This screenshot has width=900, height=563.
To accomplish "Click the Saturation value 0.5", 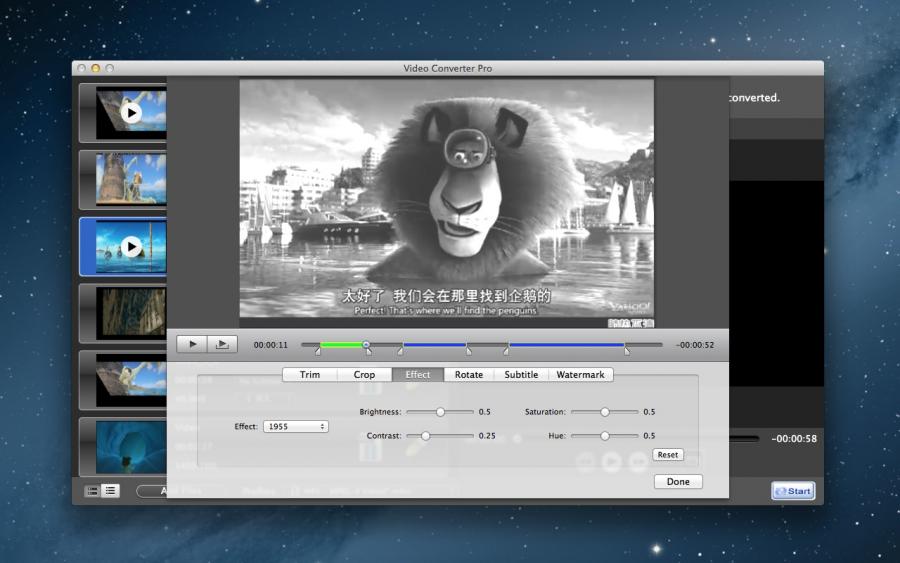I will tap(649, 411).
